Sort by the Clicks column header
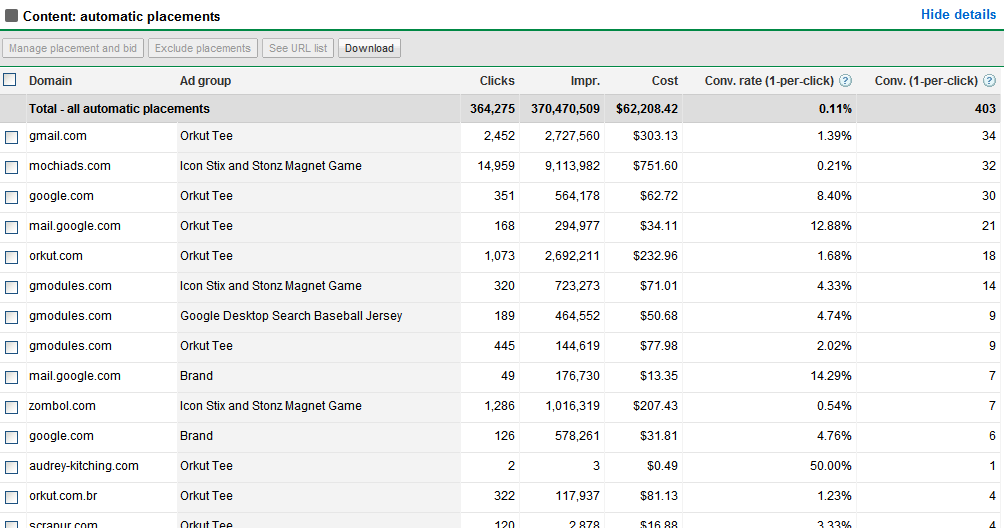The width and height of the screenshot is (1004, 528). tap(497, 81)
